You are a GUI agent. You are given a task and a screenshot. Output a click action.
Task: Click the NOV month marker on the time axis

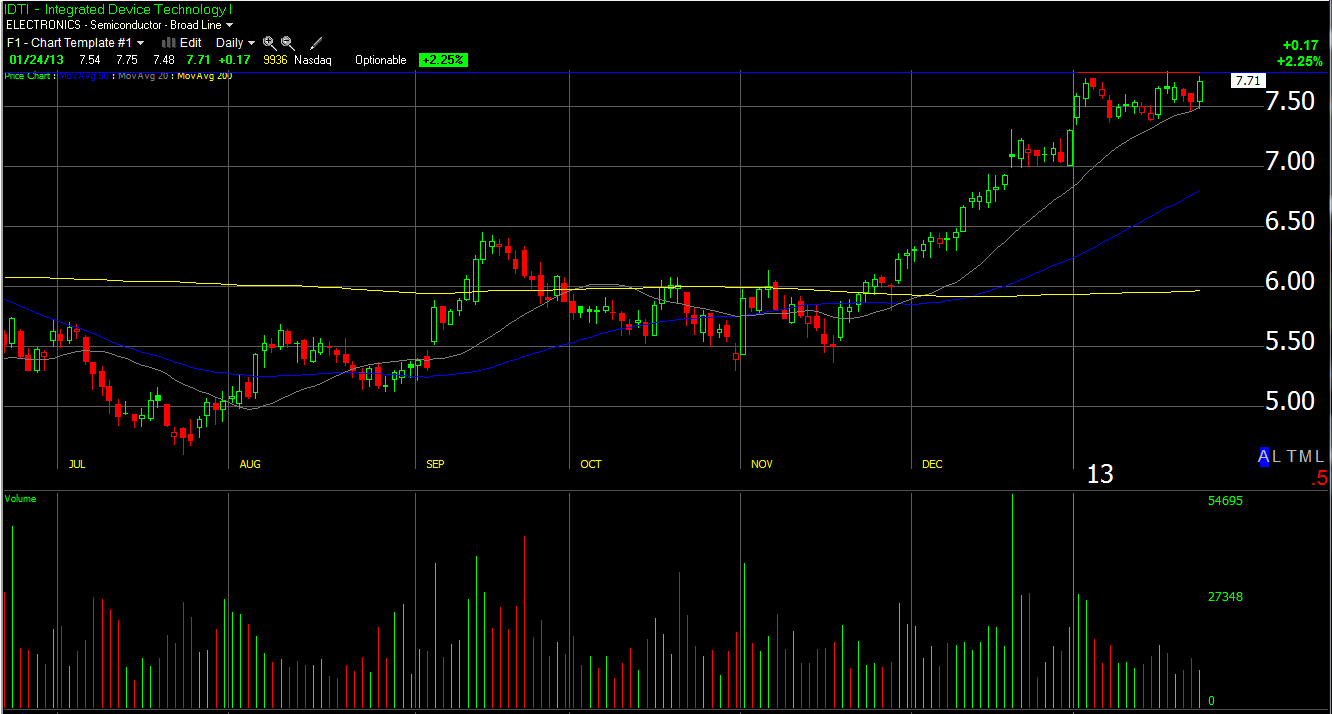point(762,464)
